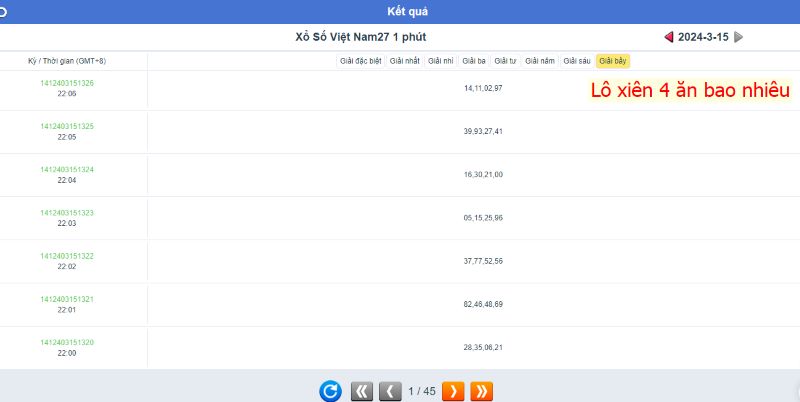Select the Giải tư tab

505,61
